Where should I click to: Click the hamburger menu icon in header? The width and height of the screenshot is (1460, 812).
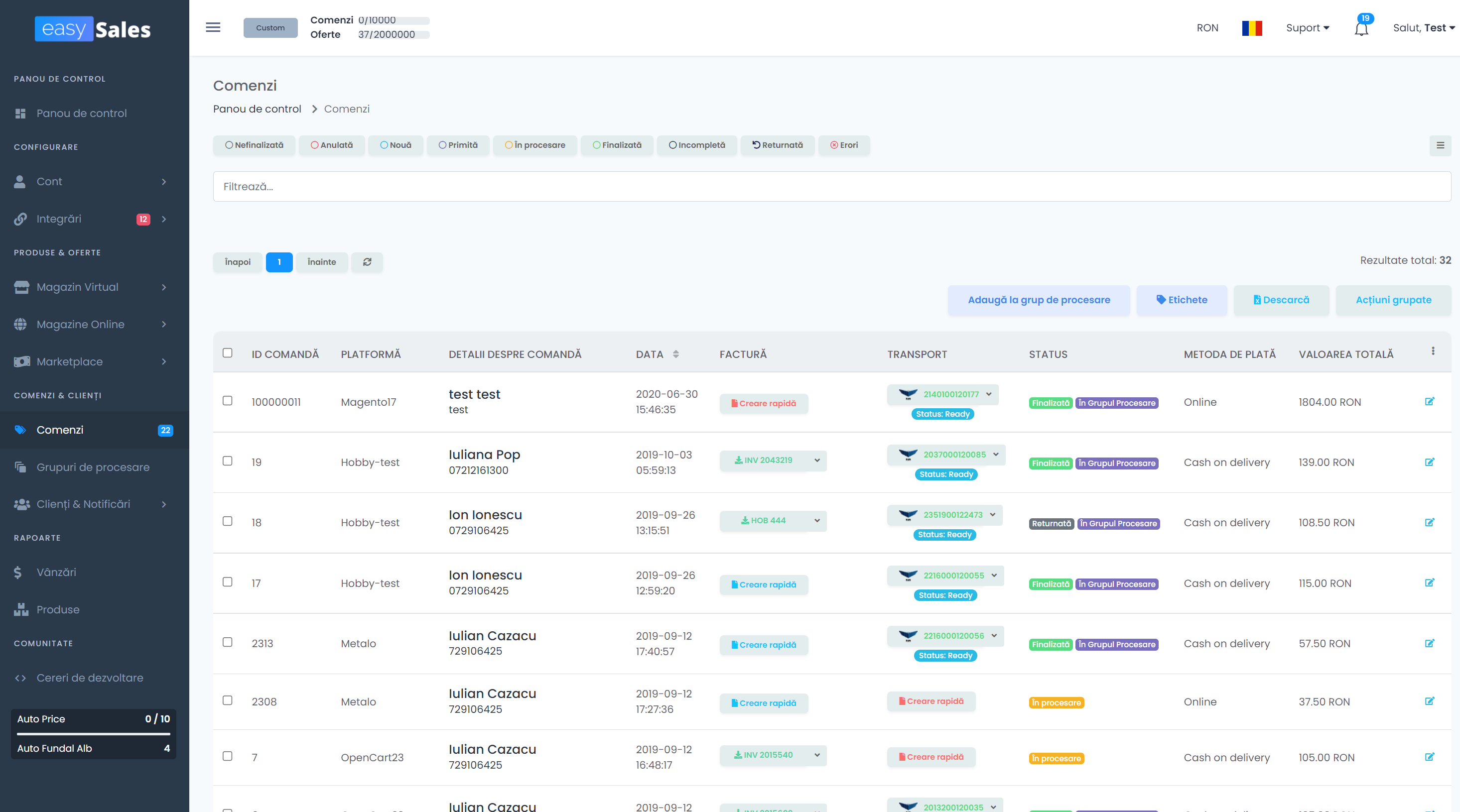213,27
